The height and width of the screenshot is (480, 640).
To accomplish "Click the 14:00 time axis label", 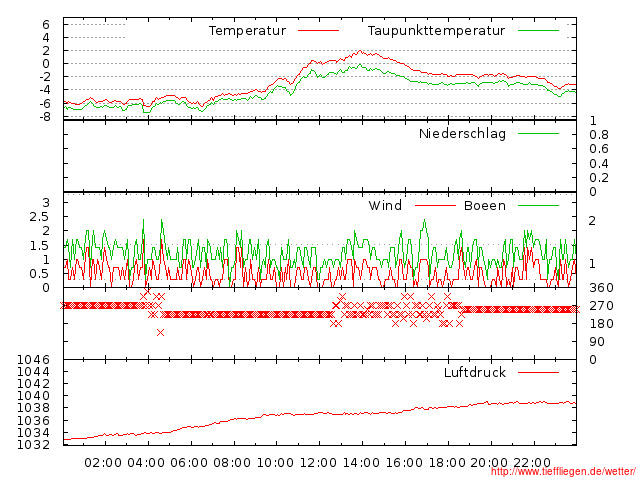I will [361, 463].
